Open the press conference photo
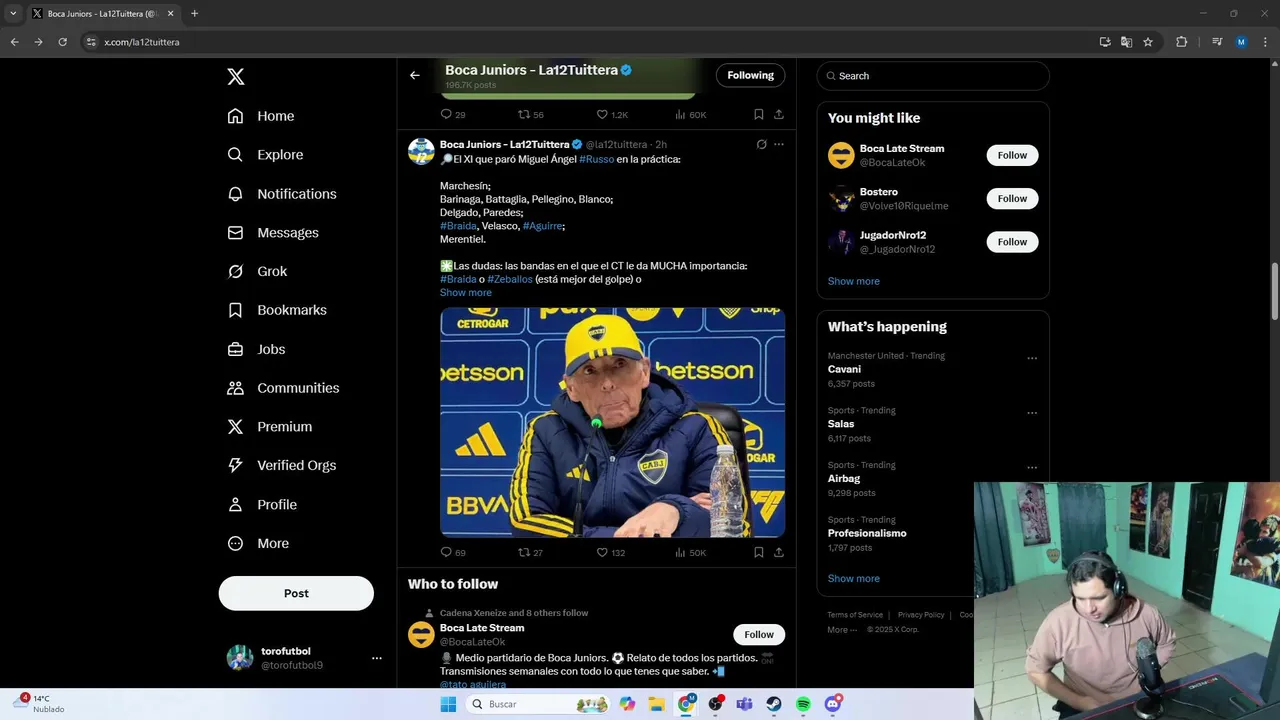This screenshot has height=720, width=1280. 612,422
